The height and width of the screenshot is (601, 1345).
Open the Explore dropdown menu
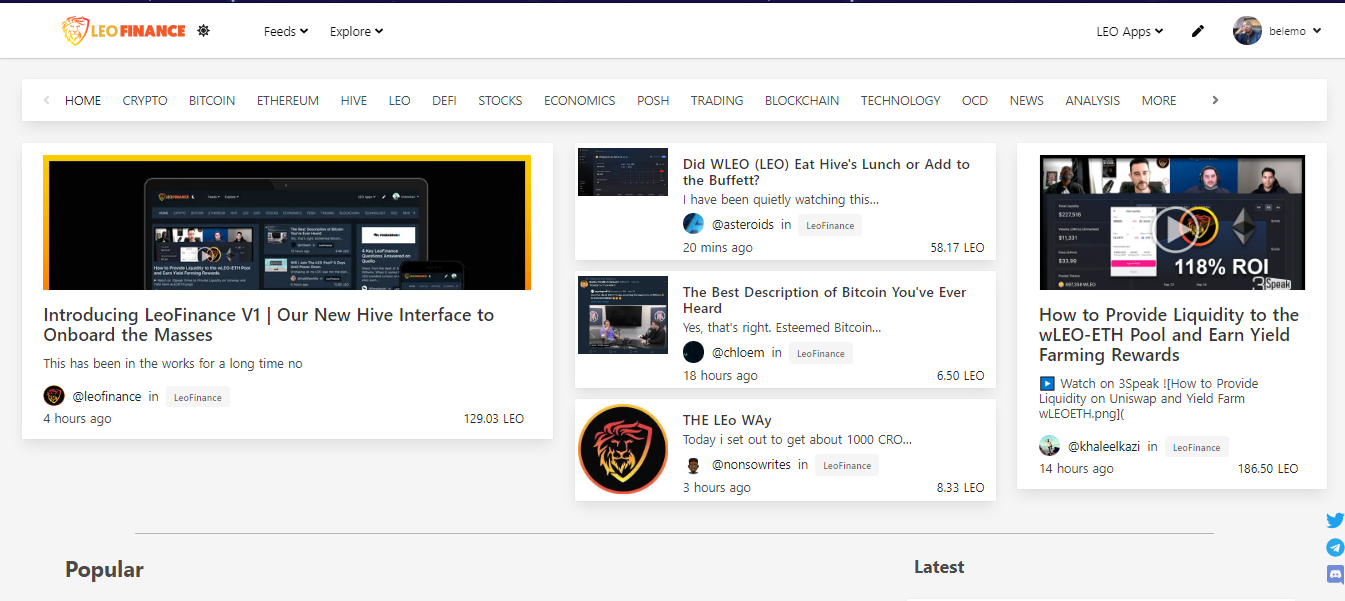click(x=357, y=31)
